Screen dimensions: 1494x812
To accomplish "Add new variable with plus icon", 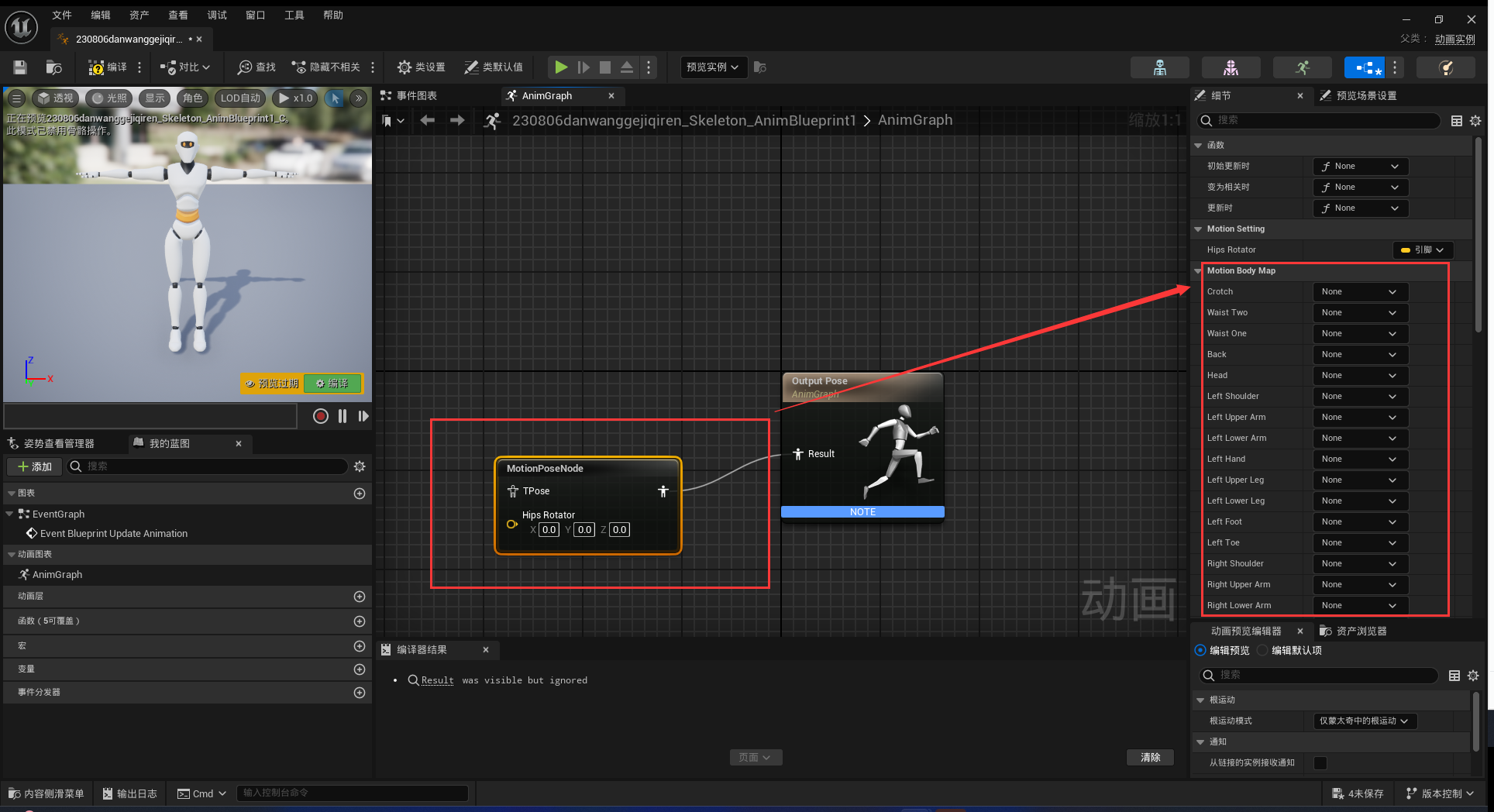I will 360,669.
